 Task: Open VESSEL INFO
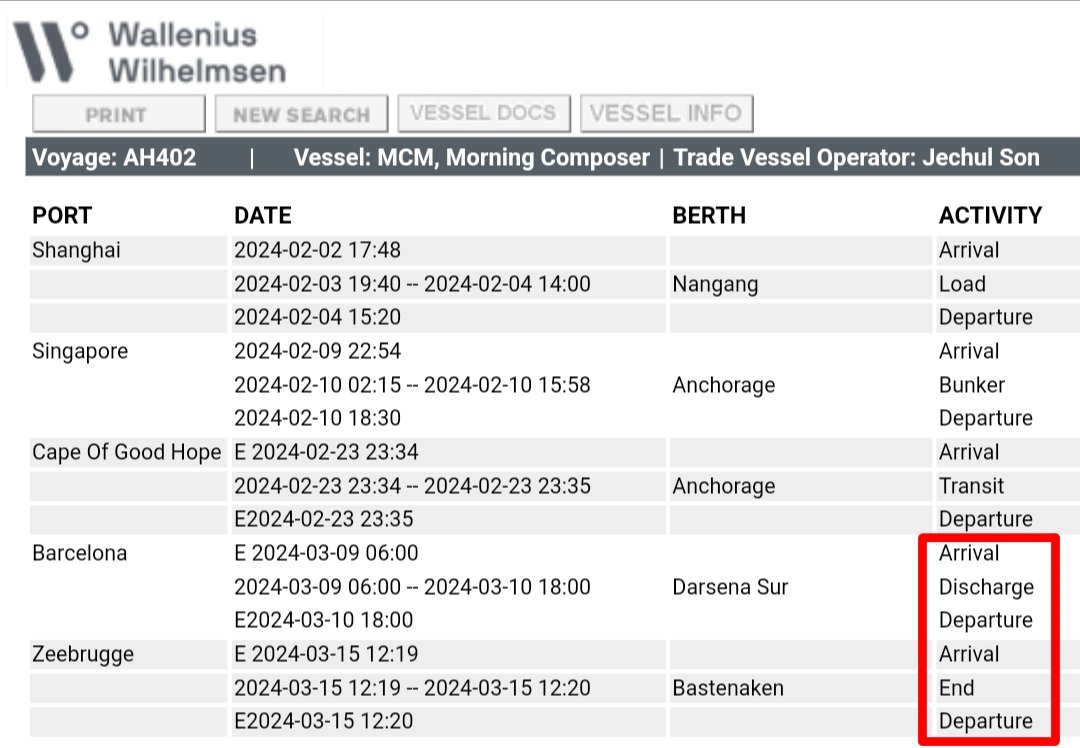[x=667, y=113]
